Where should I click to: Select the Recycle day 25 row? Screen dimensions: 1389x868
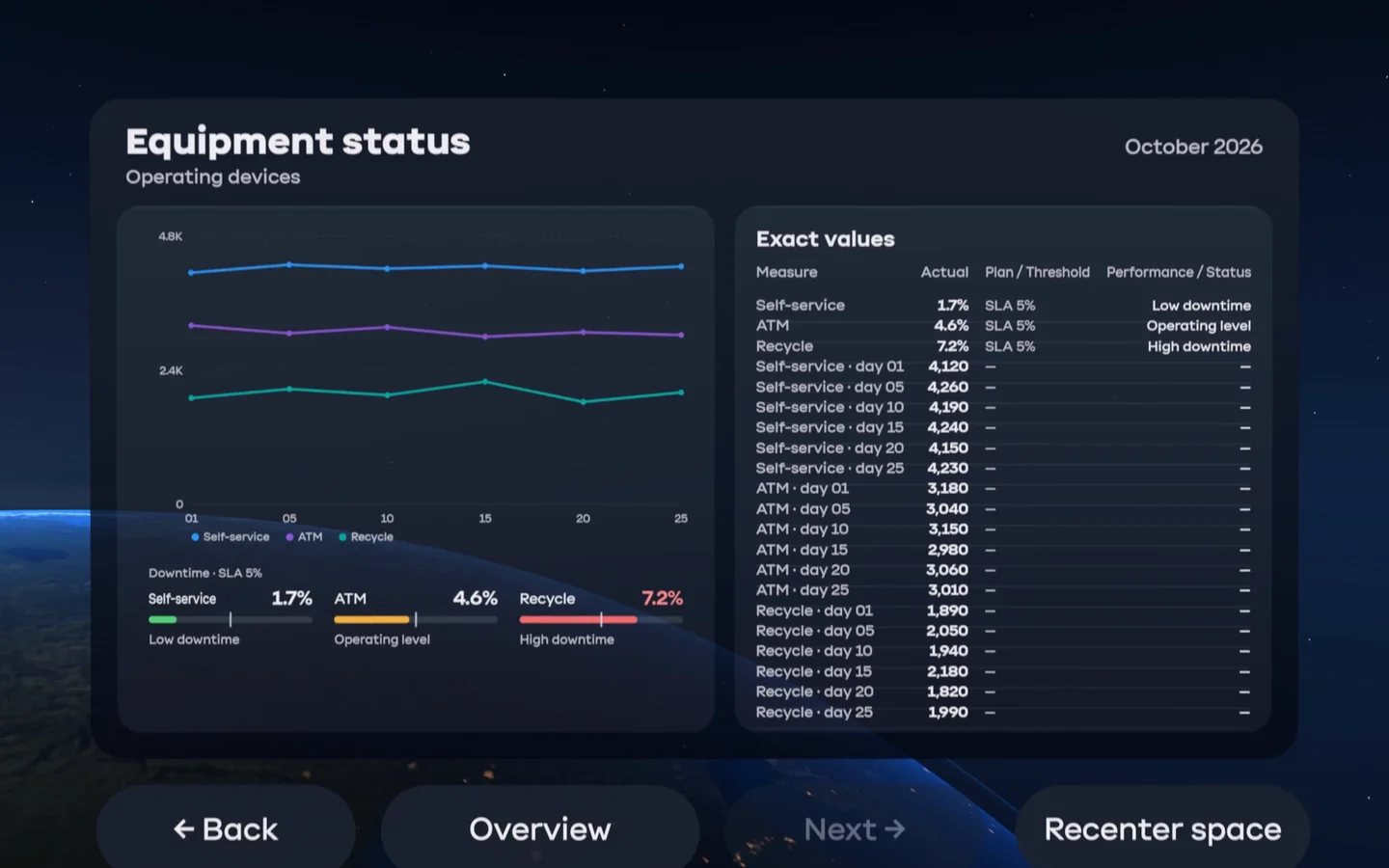(1003, 712)
